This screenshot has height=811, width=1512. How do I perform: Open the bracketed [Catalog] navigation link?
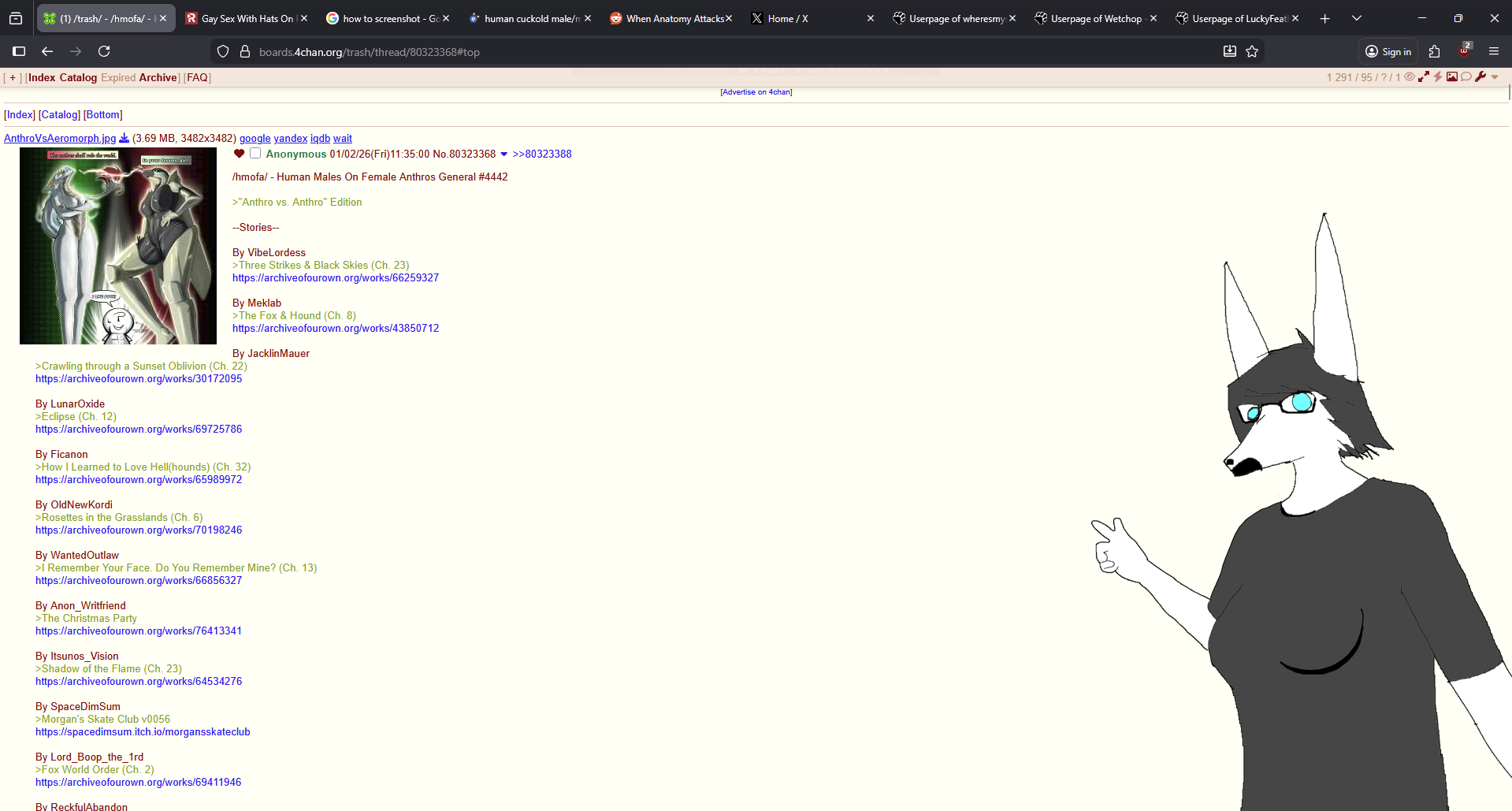pyautogui.click(x=59, y=114)
